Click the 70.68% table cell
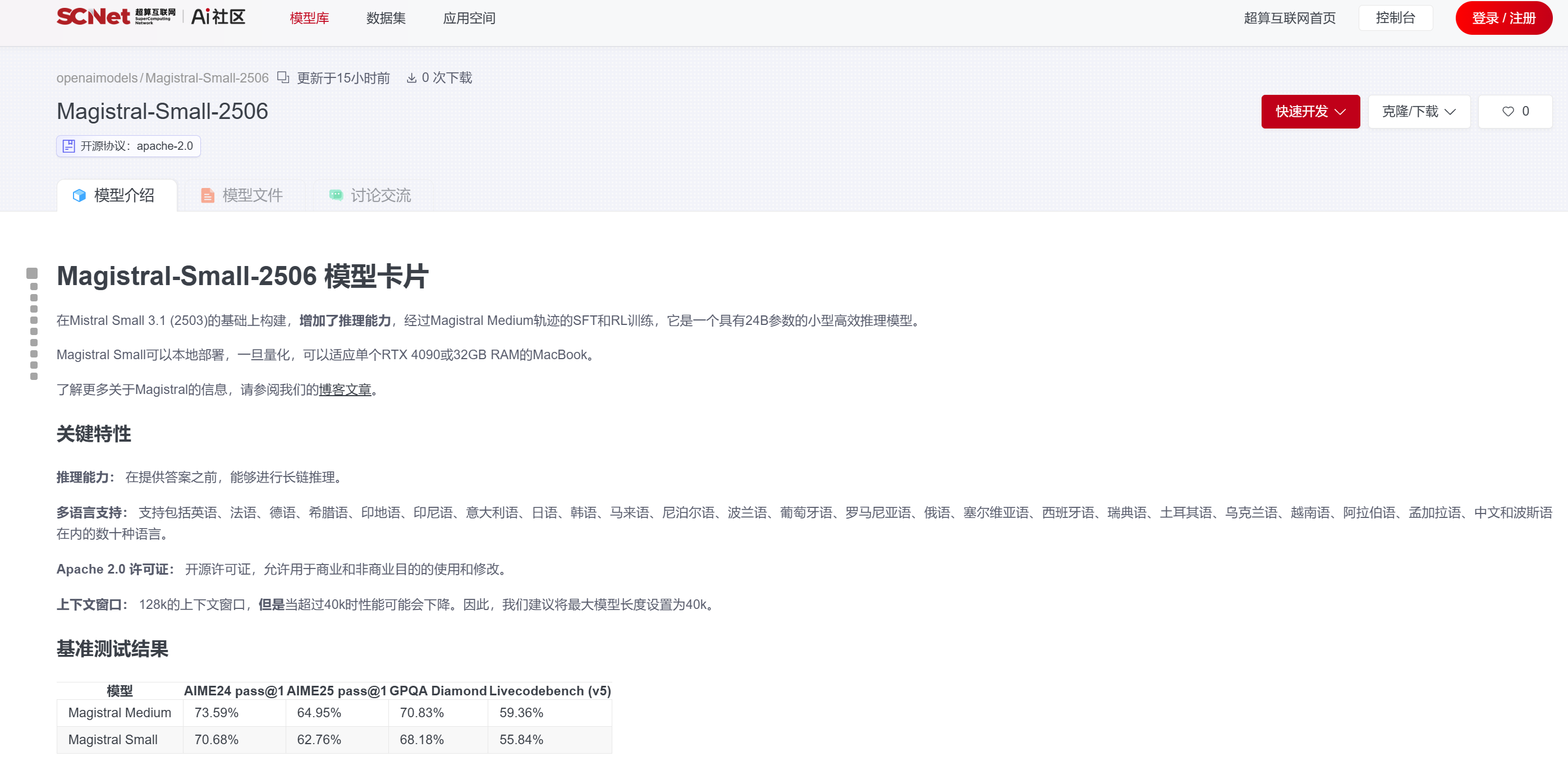This screenshot has height=761, width=1568. 235,740
